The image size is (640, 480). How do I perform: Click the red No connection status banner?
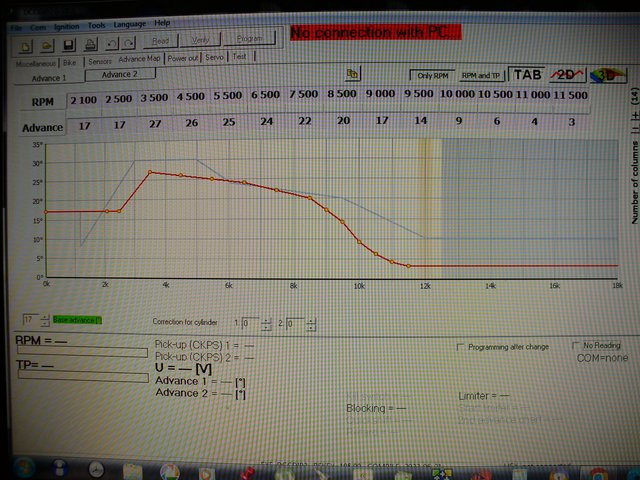pyautogui.click(x=376, y=32)
